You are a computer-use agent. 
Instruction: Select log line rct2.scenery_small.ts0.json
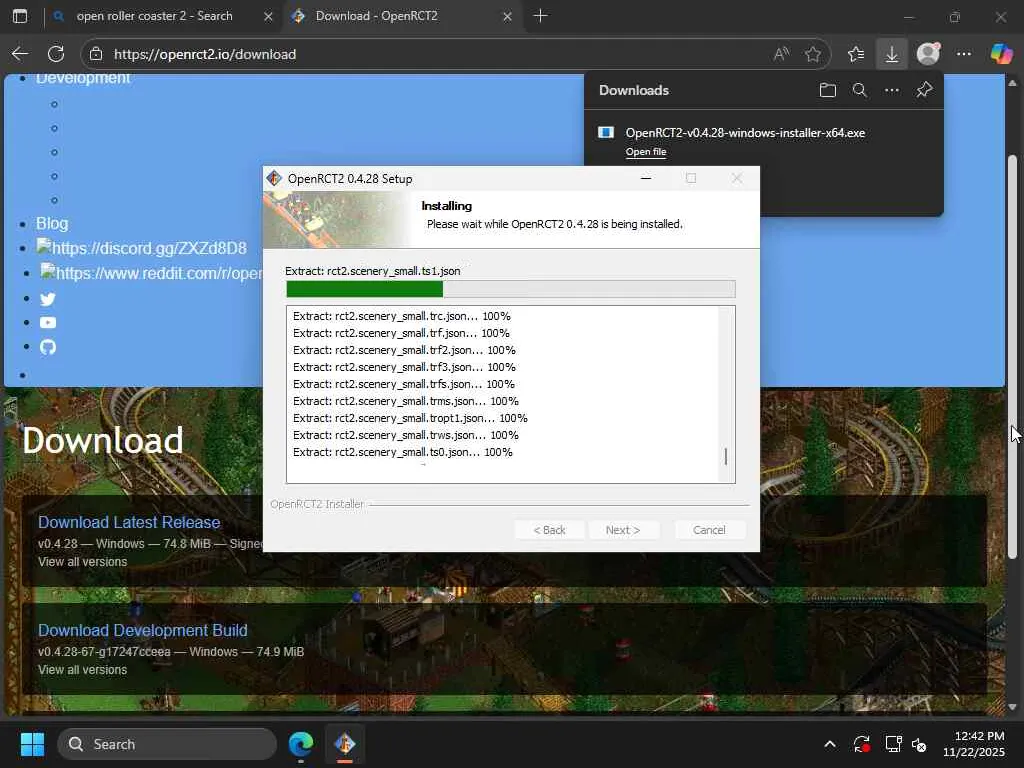tap(402, 452)
